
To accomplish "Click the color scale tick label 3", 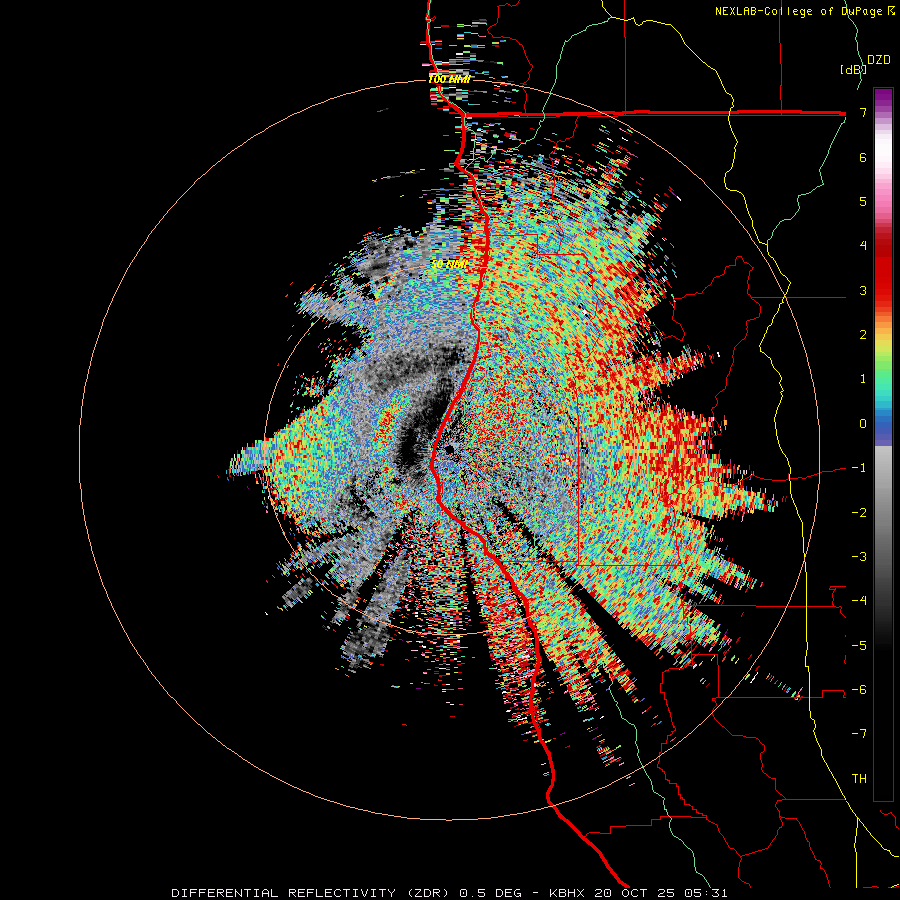I will click(863, 290).
